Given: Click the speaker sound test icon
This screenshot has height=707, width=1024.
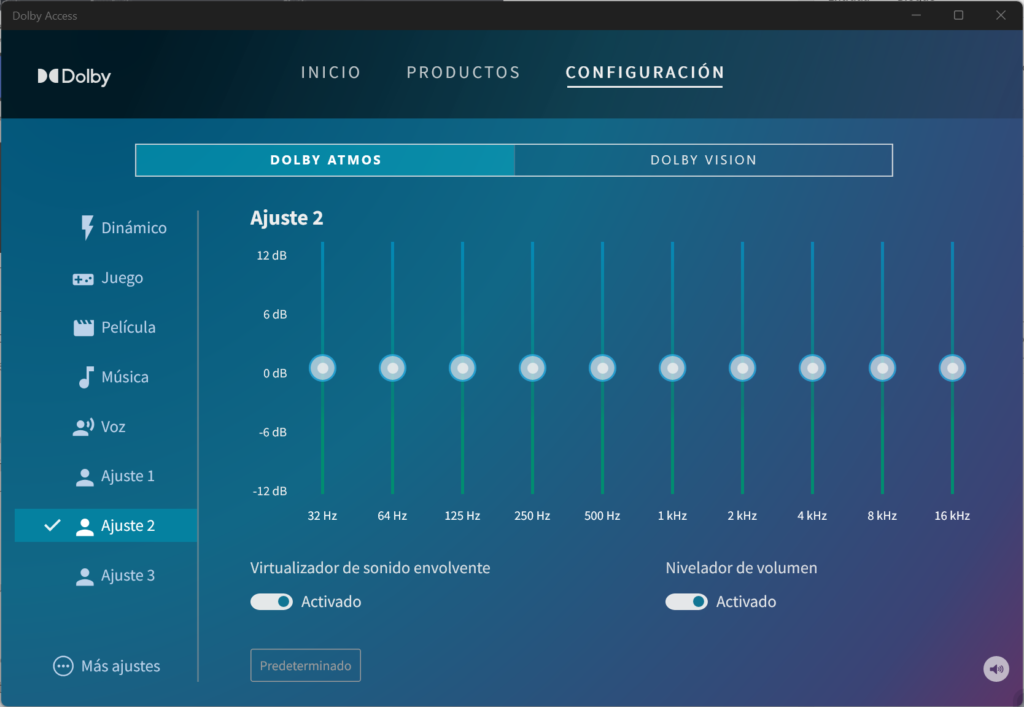Looking at the screenshot, I should pyautogui.click(x=996, y=668).
